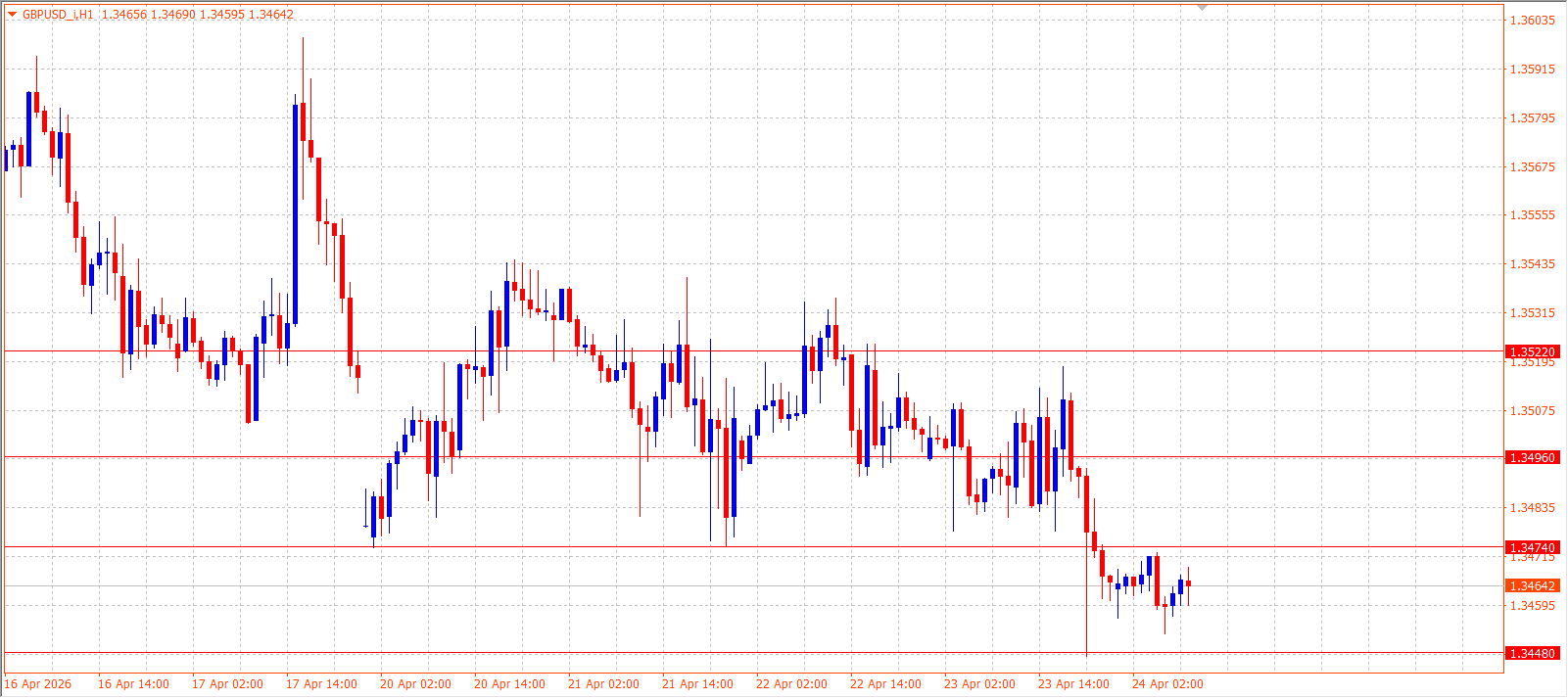Click the 17 Apr 02:00 time label
The height and width of the screenshot is (698, 1568).
(227, 684)
